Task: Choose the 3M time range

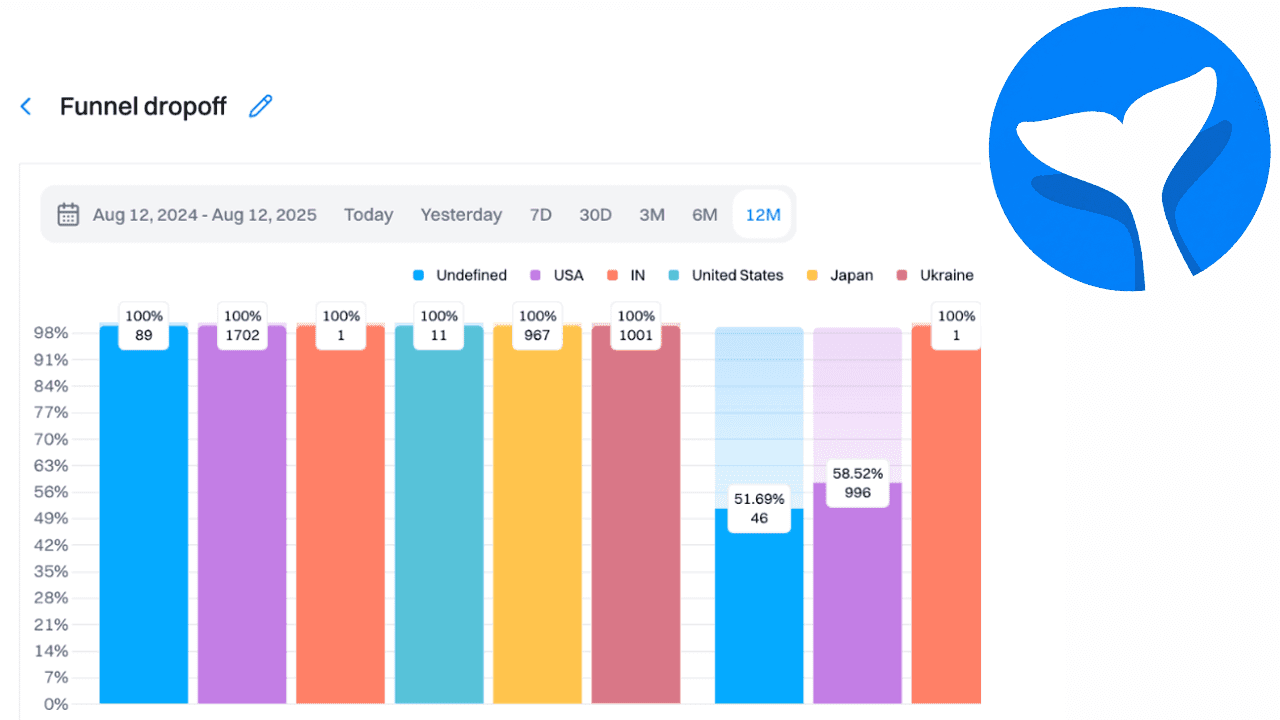Action: [x=652, y=214]
